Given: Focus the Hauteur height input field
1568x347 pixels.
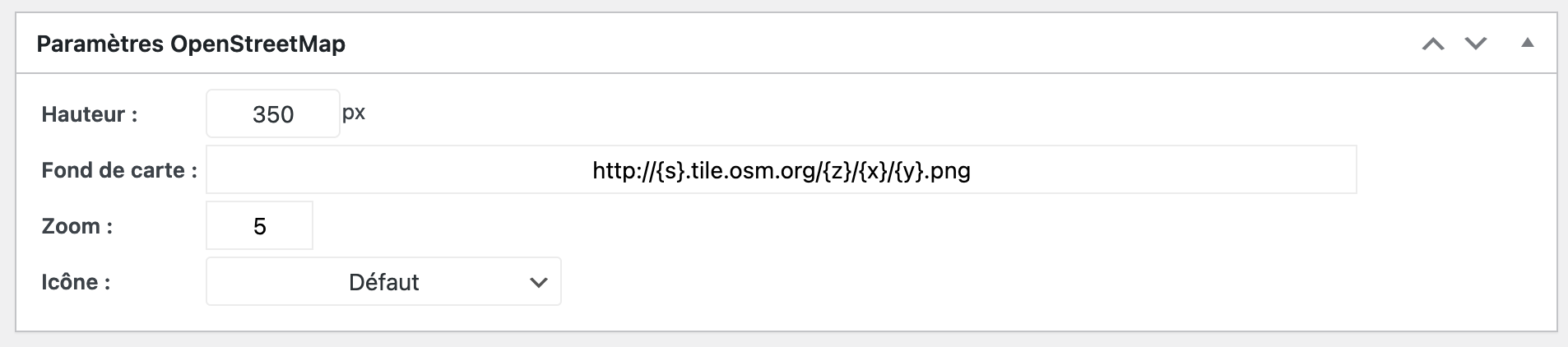Looking at the screenshot, I should (x=273, y=113).
